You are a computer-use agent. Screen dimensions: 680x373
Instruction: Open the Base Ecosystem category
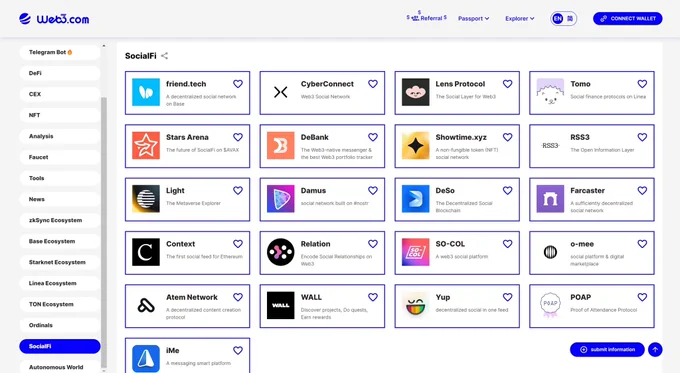60,241
